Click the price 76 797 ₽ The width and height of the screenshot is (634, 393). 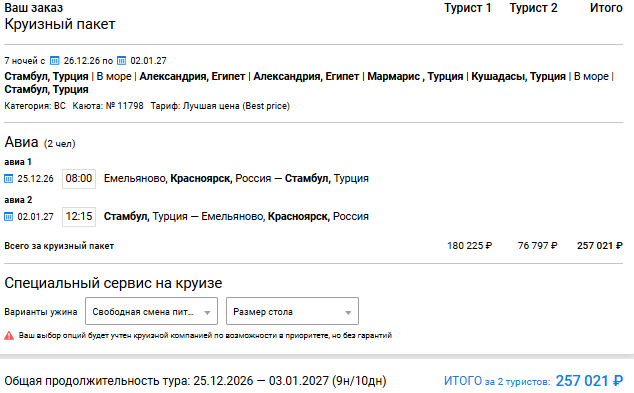tap(537, 245)
